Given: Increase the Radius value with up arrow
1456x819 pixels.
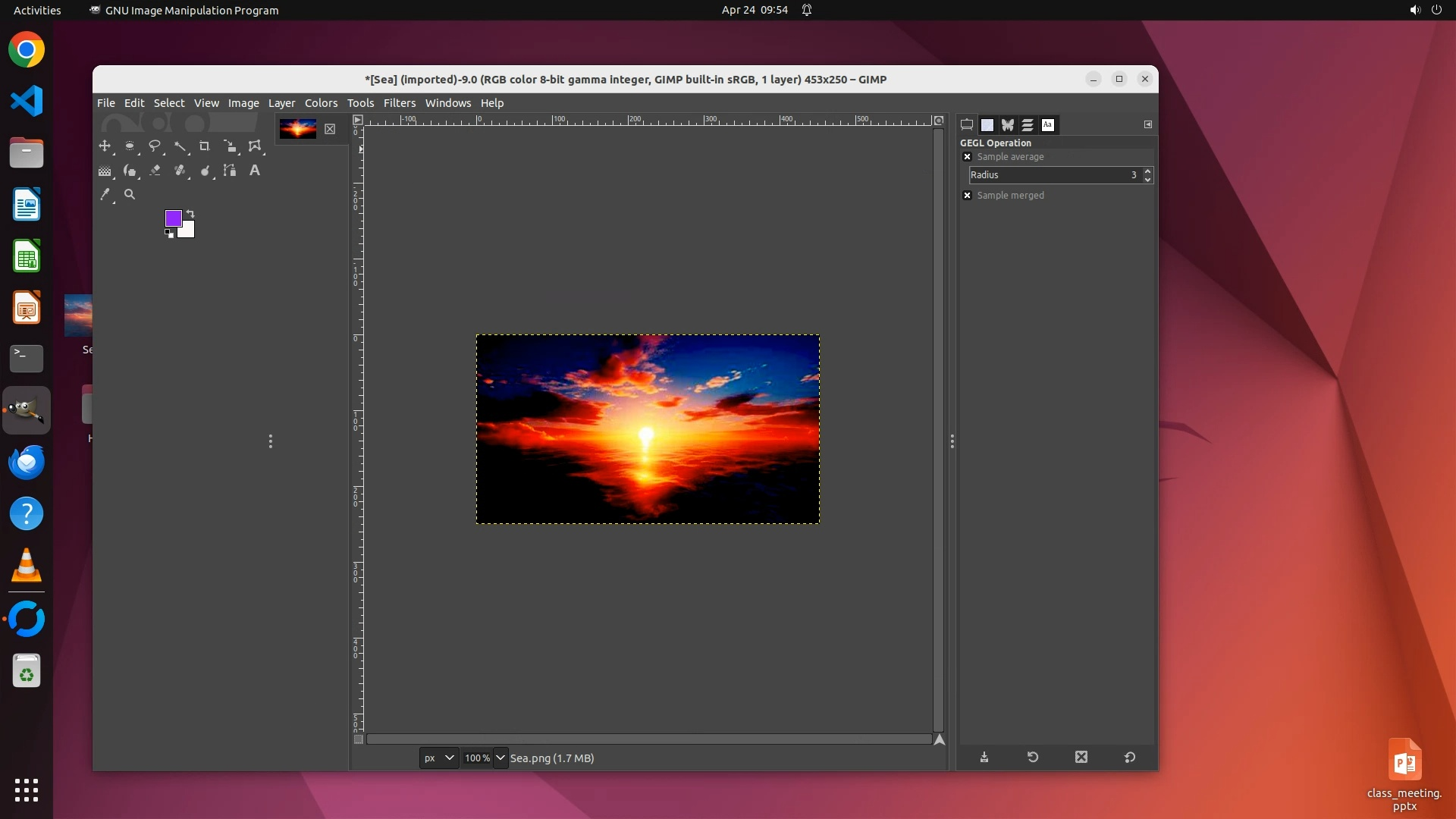Looking at the screenshot, I should (x=1147, y=171).
